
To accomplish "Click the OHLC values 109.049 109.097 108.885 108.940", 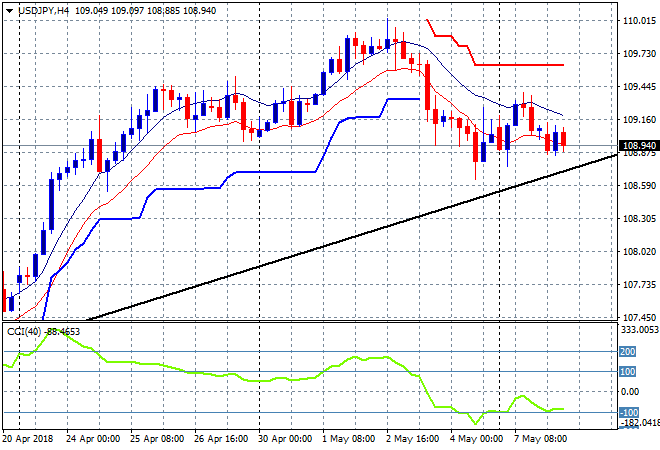I will point(146,11).
